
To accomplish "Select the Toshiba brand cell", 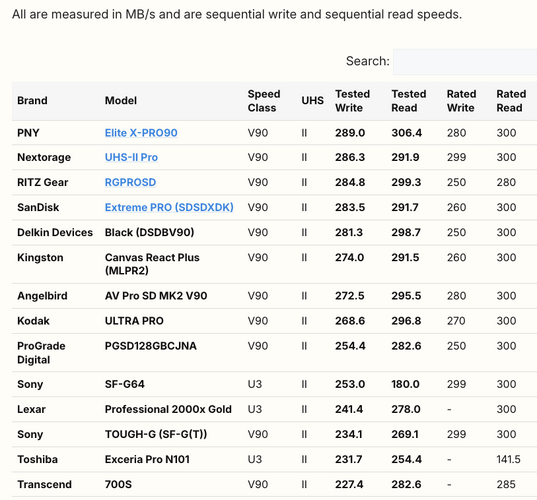I will 37,459.
